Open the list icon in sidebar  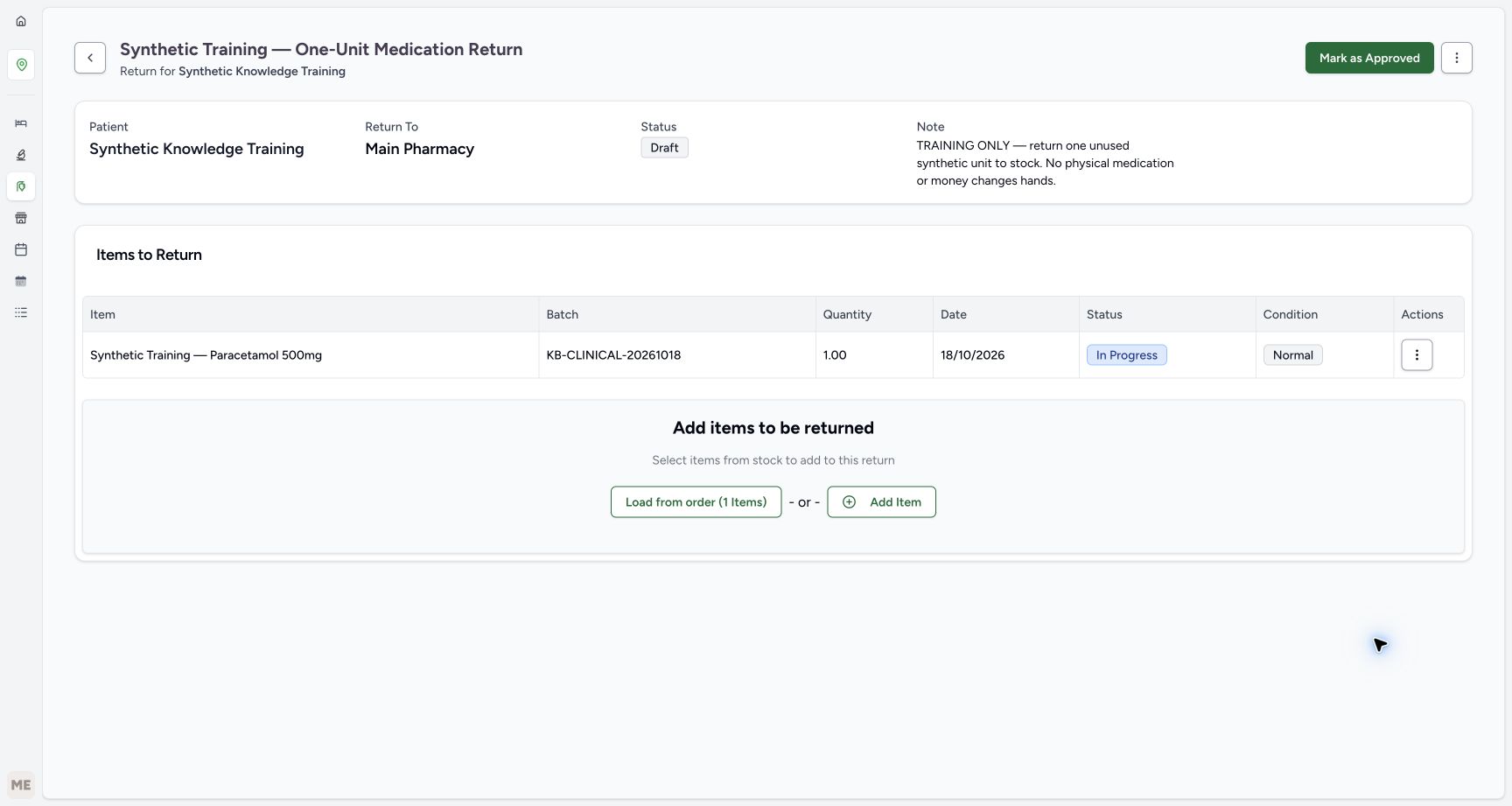[x=21, y=312]
